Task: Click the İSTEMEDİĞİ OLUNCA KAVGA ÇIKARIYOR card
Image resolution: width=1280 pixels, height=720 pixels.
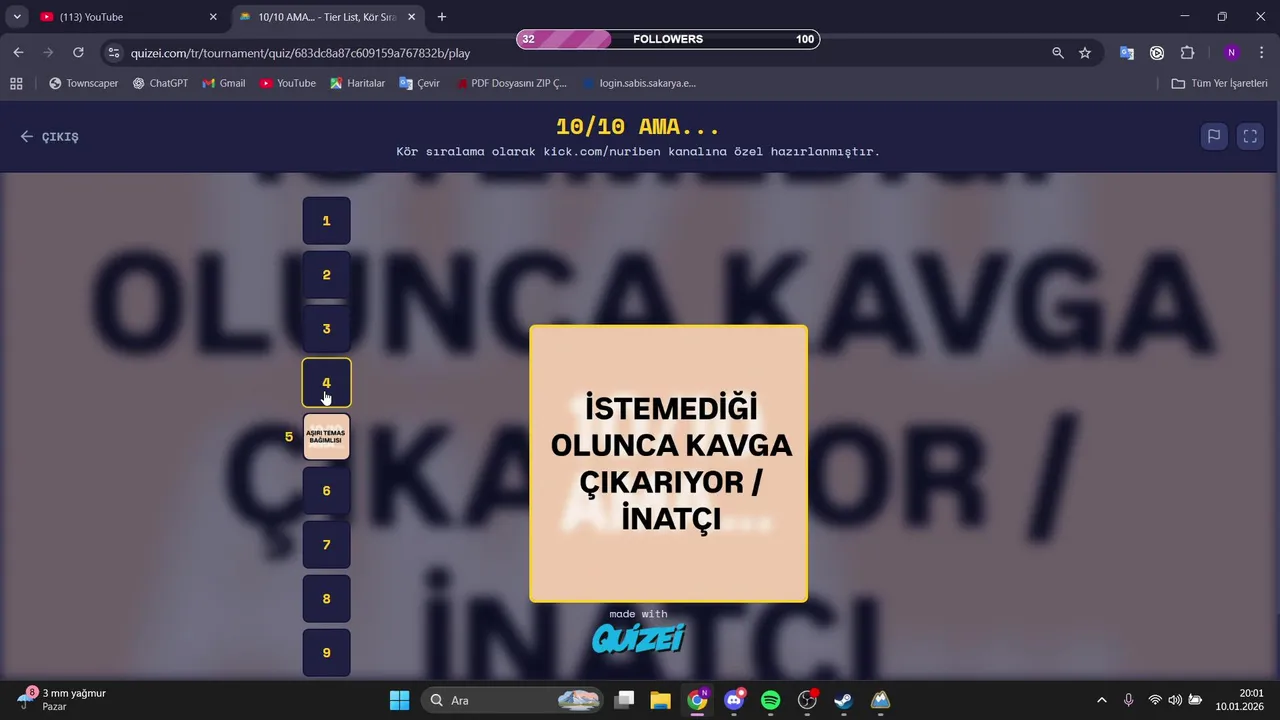Action: click(668, 463)
